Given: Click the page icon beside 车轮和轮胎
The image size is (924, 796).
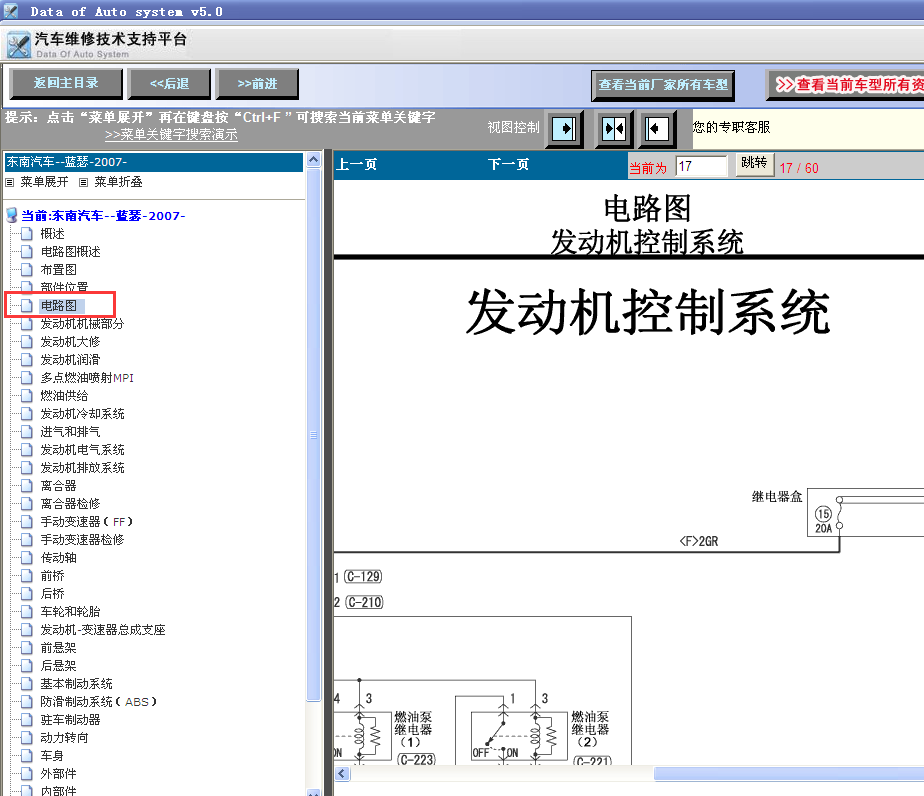Looking at the screenshot, I should [x=27, y=612].
